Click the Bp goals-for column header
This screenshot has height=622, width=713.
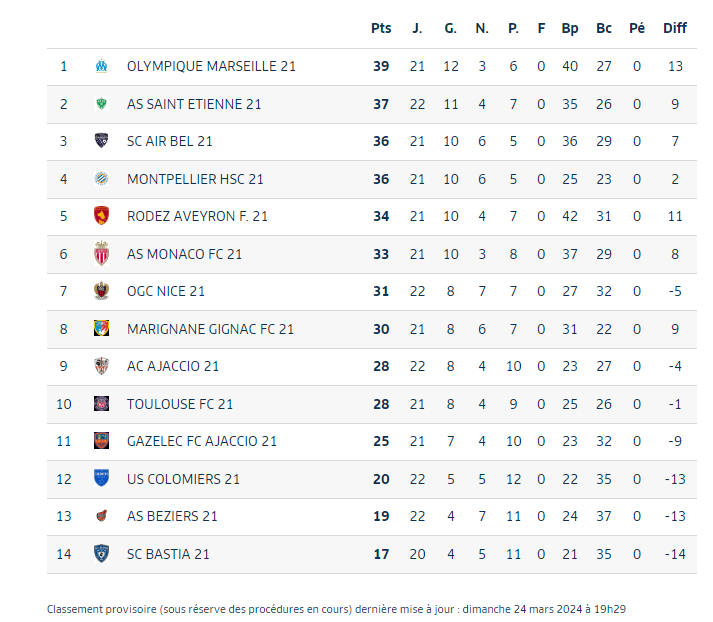[x=570, y=28]
